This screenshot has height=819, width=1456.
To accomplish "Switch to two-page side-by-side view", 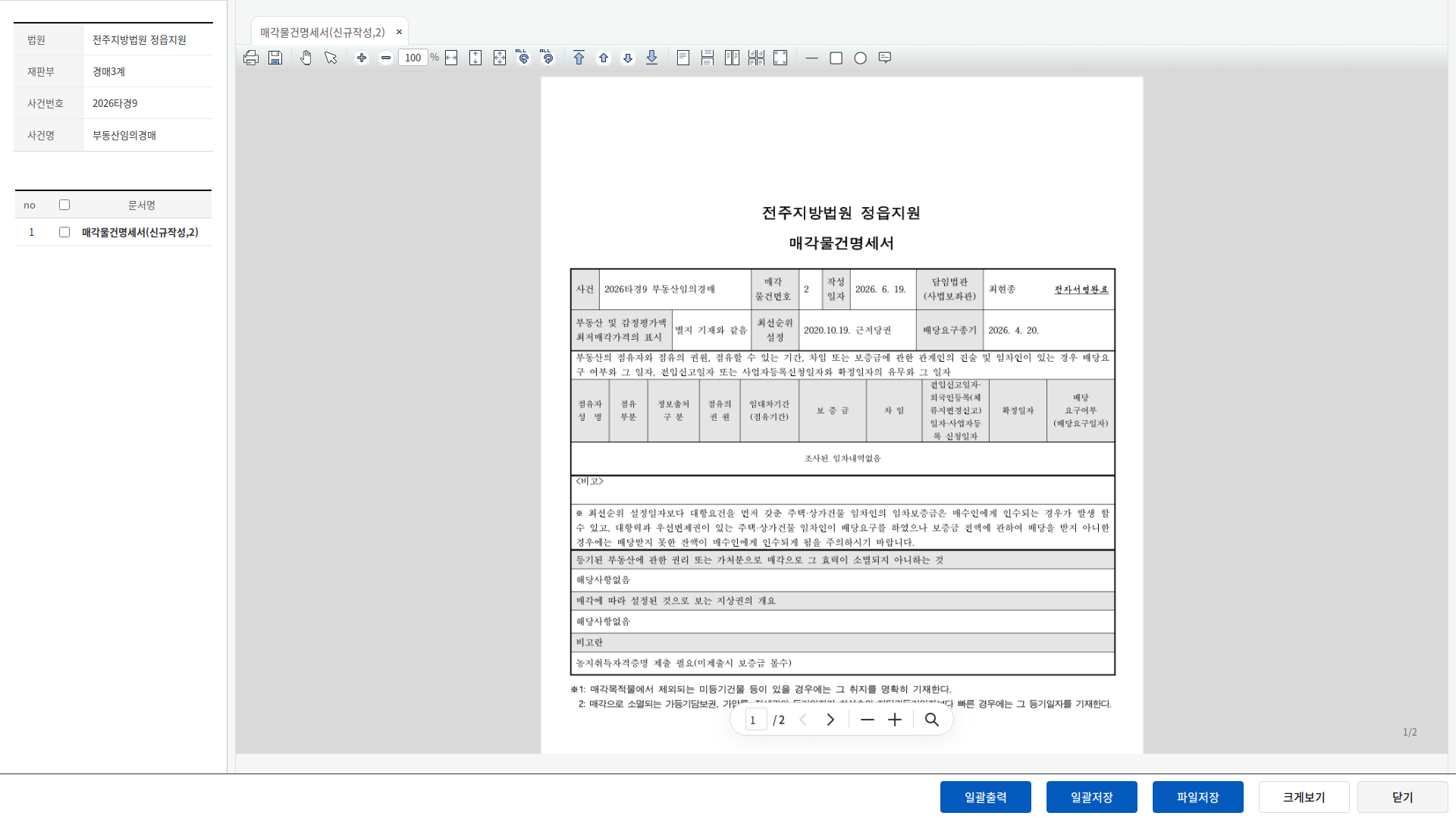I will tap(732, 58).
